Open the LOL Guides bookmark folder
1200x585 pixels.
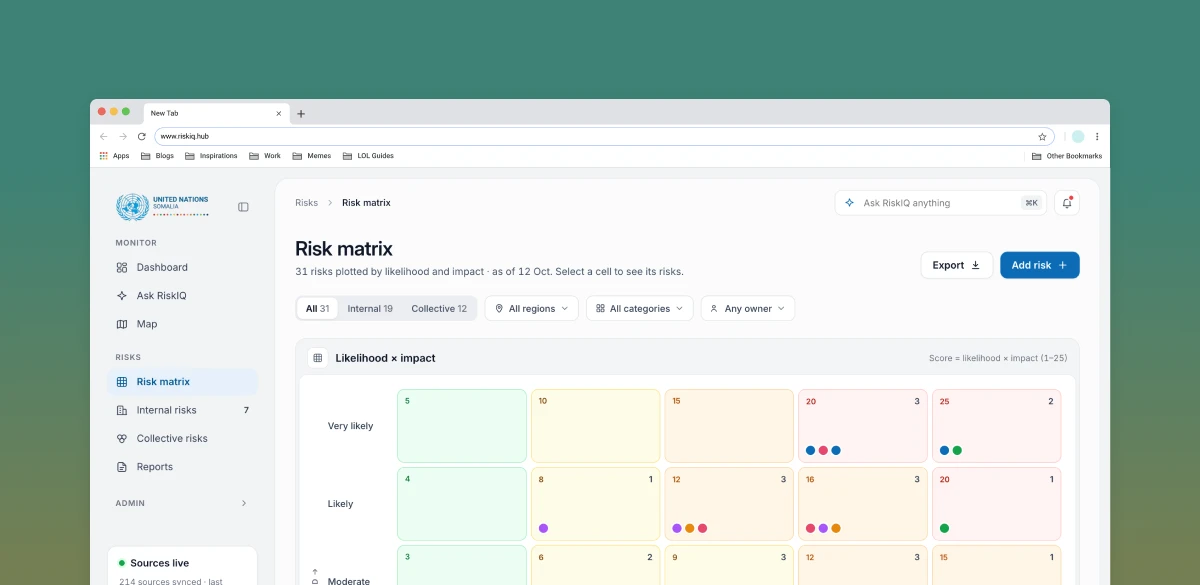368,156
